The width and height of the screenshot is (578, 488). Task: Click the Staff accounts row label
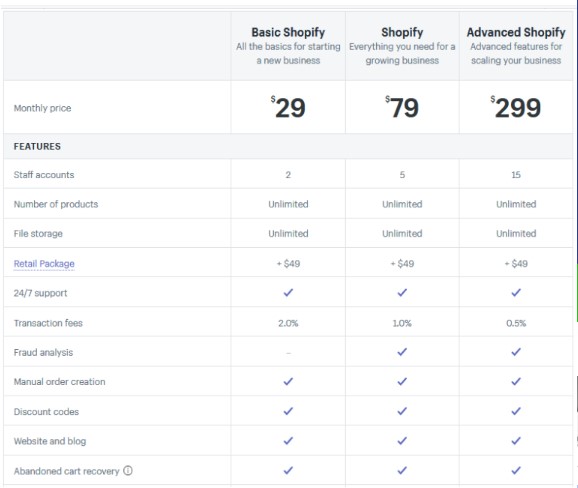[x=44, y=175]
